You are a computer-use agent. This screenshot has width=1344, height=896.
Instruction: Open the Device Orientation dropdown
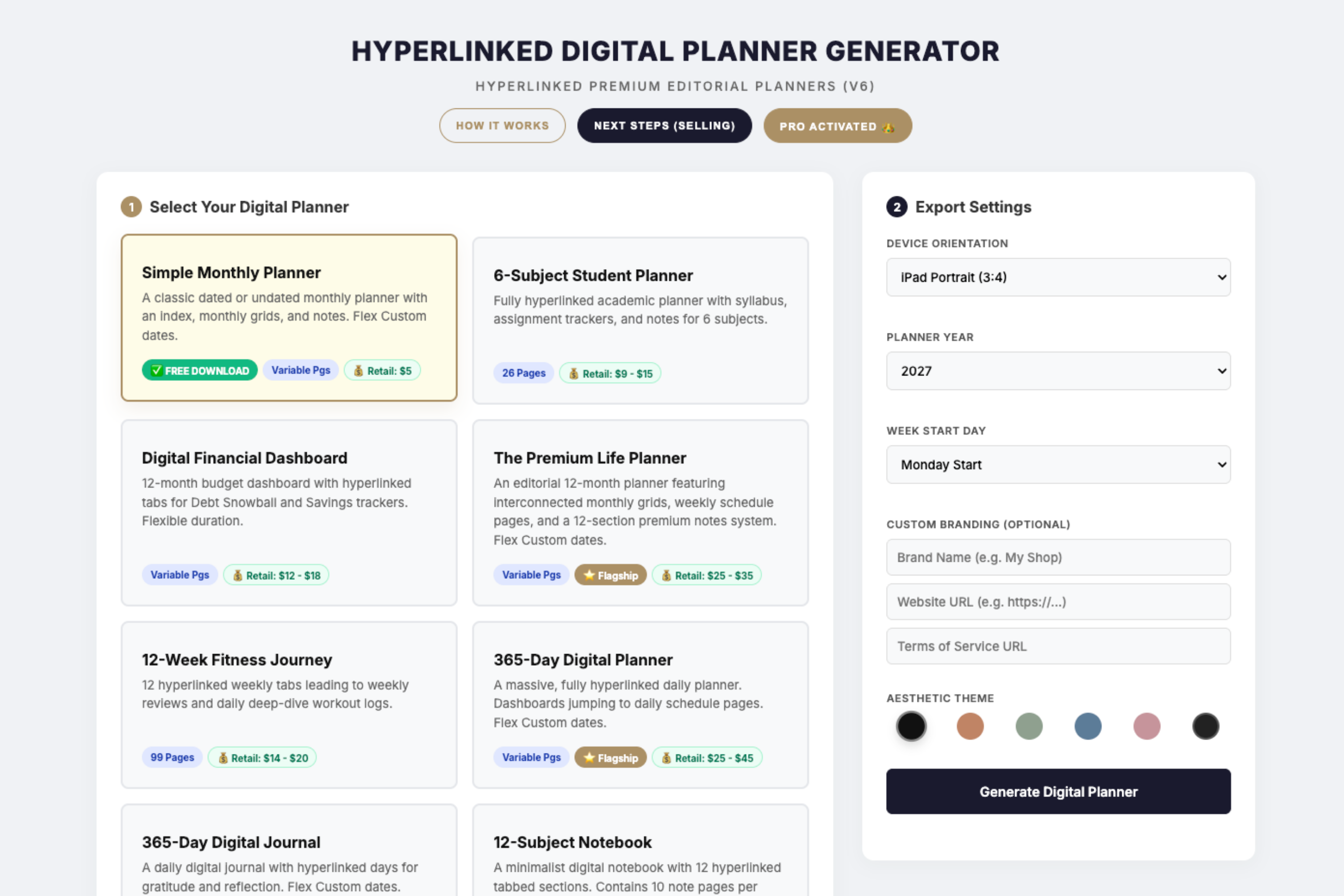click(x=1058, y=277)
